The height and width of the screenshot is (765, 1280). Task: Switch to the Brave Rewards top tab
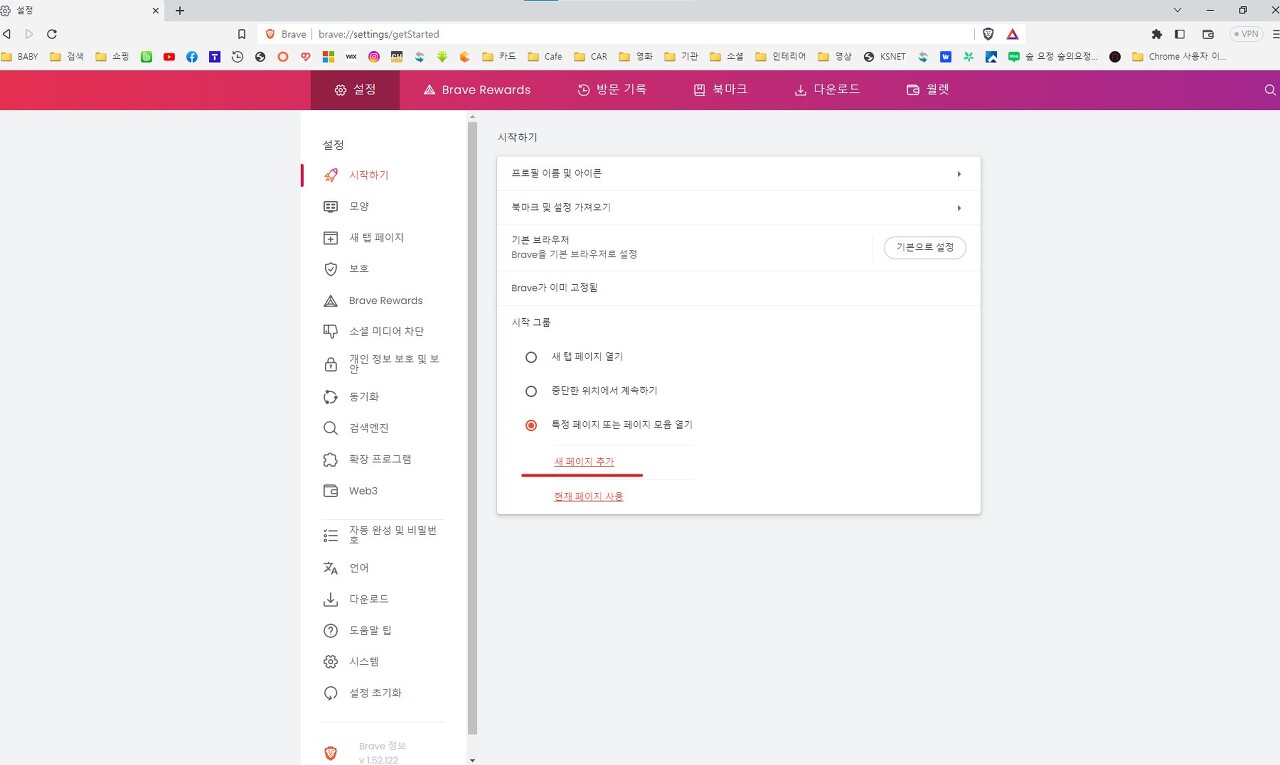pos(477,90)
